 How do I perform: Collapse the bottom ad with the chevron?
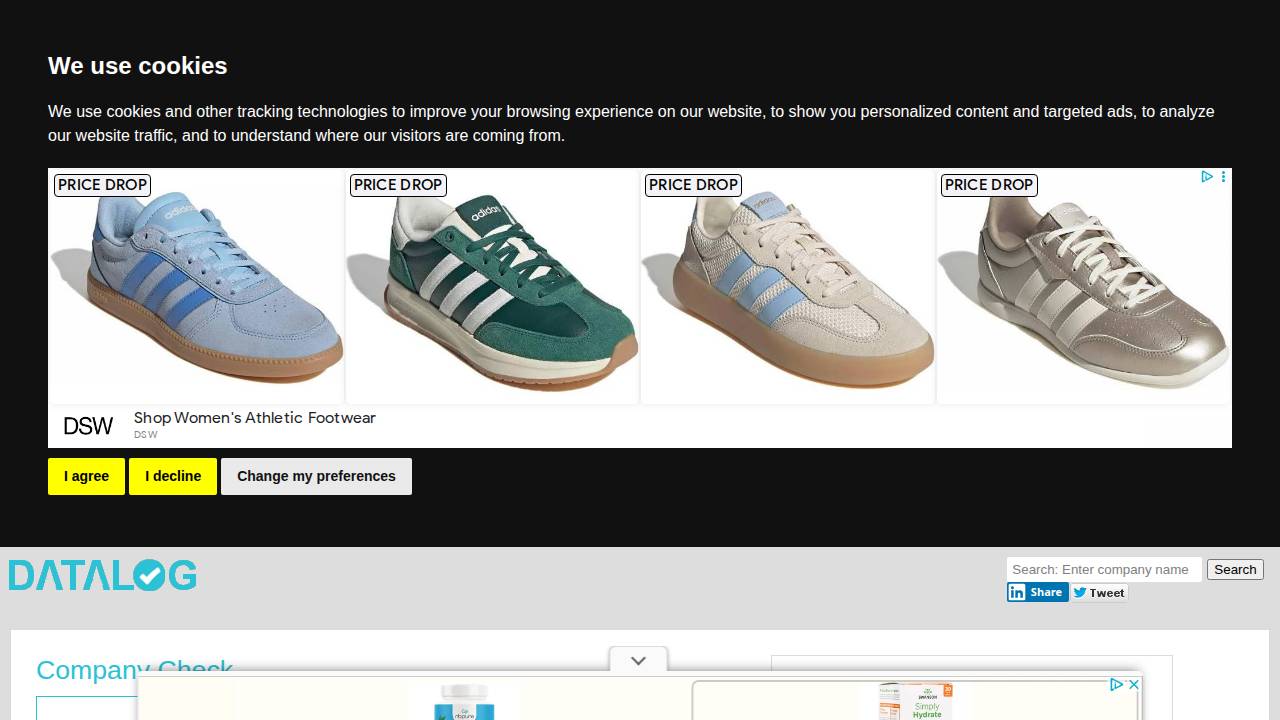638,660
